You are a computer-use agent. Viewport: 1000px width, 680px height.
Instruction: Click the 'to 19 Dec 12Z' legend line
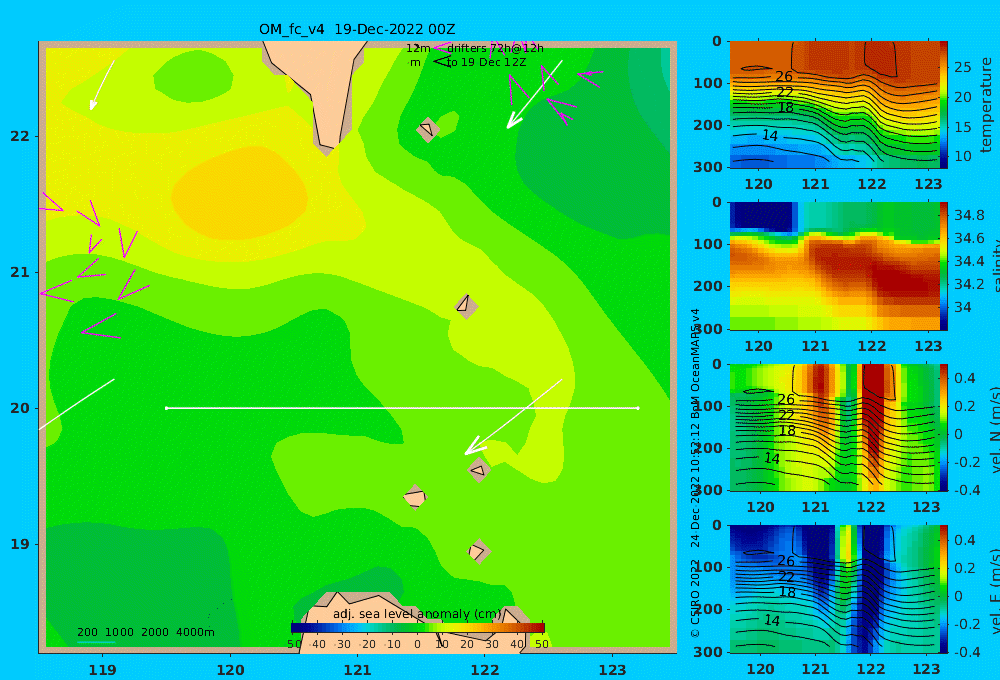click(x=487, y=63)
